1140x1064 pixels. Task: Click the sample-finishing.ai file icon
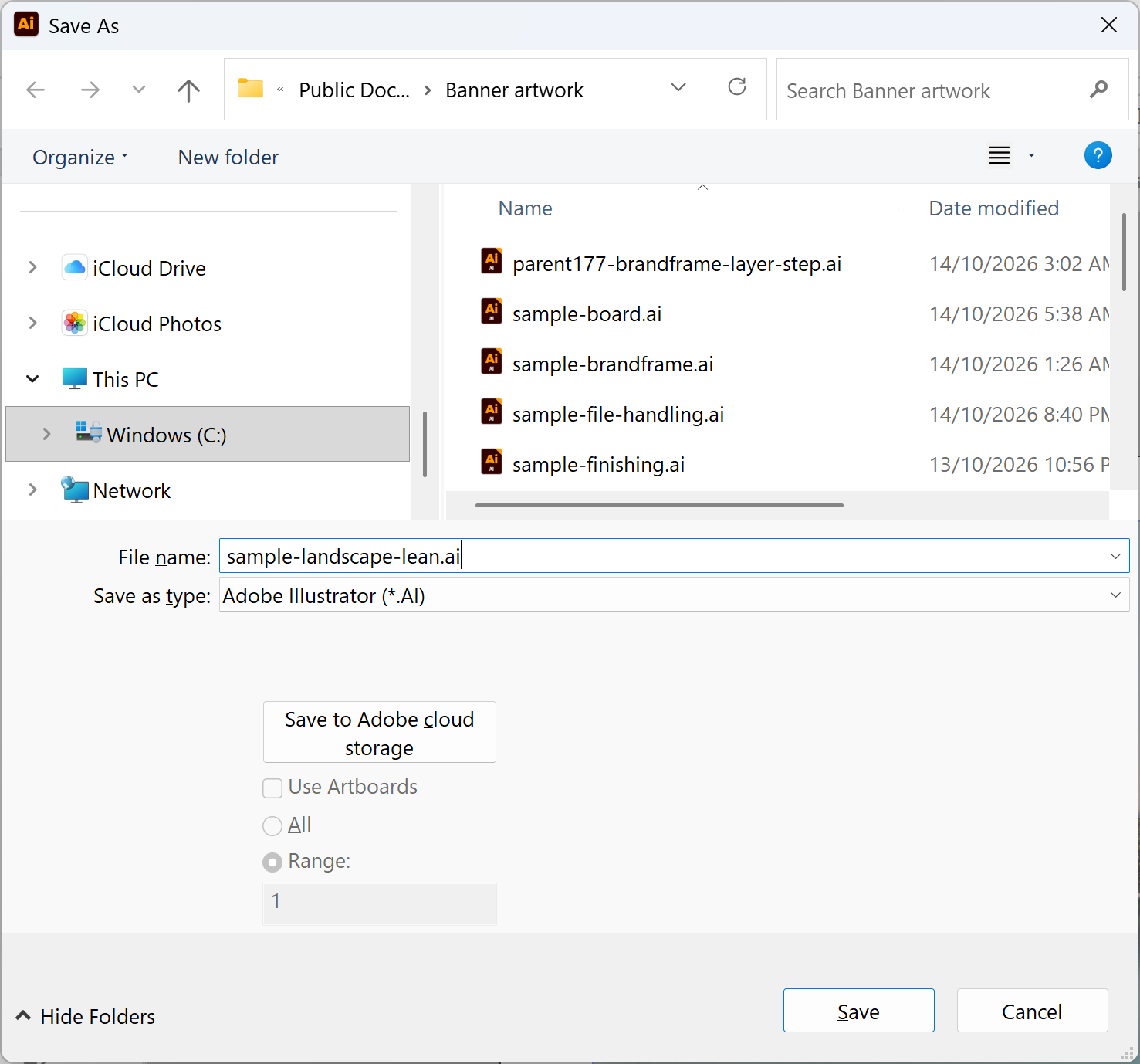pos(492,463)
